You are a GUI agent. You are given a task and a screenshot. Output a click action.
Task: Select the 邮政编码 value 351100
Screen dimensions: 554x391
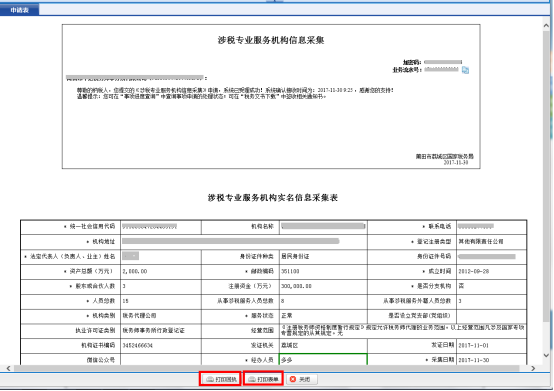pos(290,271)
